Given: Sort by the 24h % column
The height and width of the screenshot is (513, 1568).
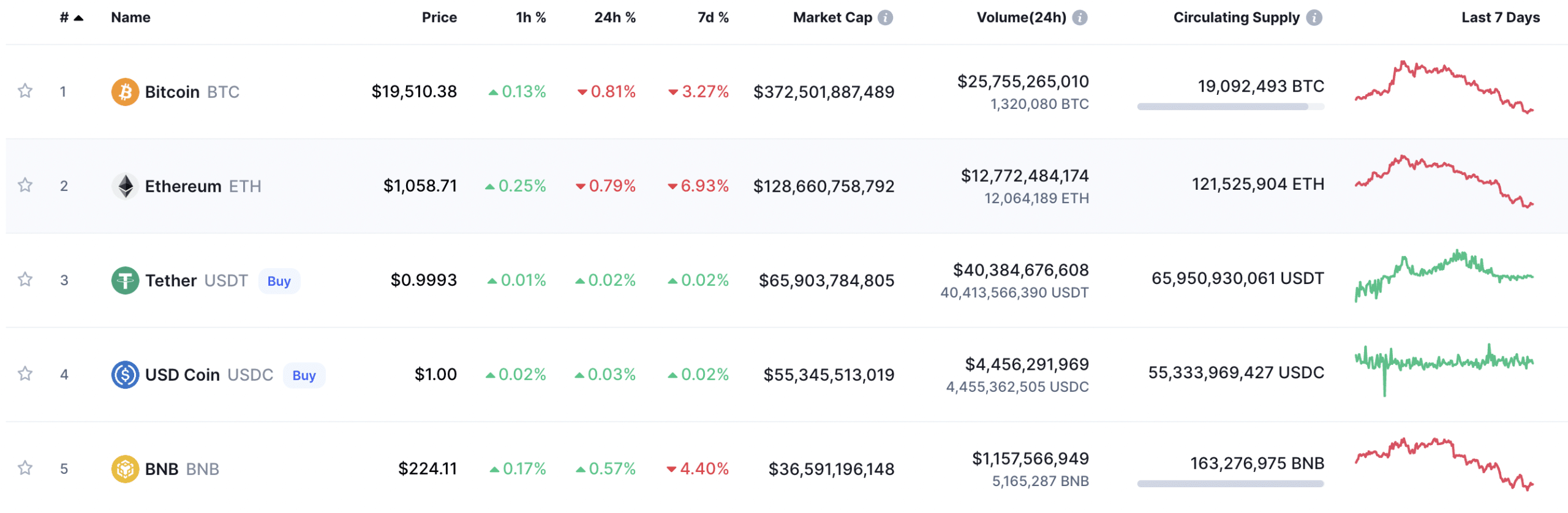Looking at the screenshot, I should (x=615, y=18).
